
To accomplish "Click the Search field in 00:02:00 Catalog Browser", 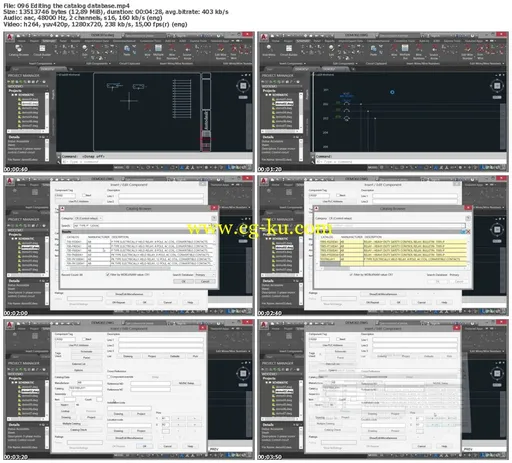I will point(142,226).
